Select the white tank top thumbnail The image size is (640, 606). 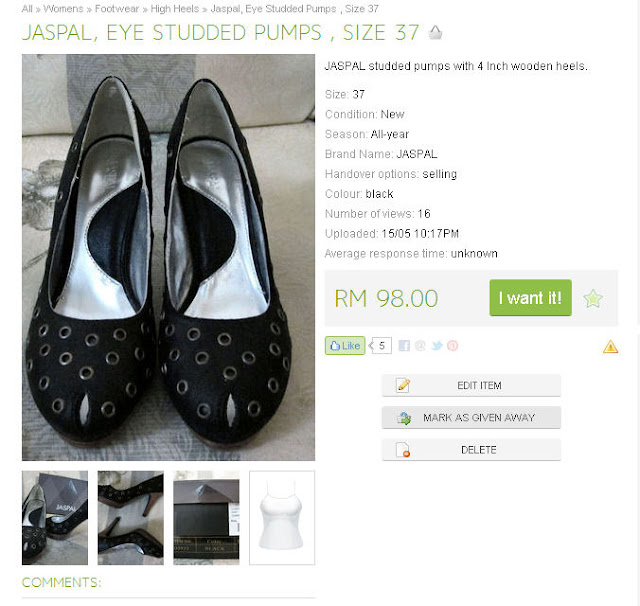[282, 518]
